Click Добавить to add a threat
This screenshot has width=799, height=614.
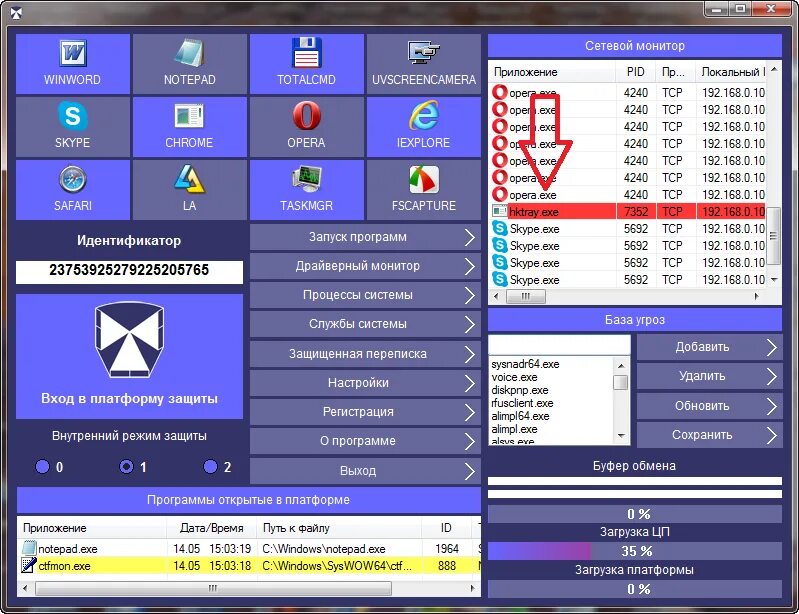[709, 348]
